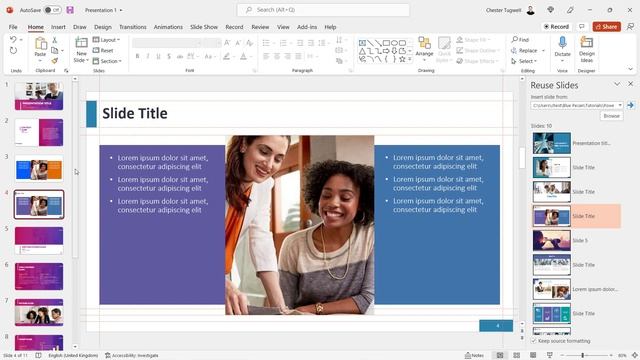Screen dimensions: 640x360
Task: Click the Redo icon
Action: coord(13,50)
